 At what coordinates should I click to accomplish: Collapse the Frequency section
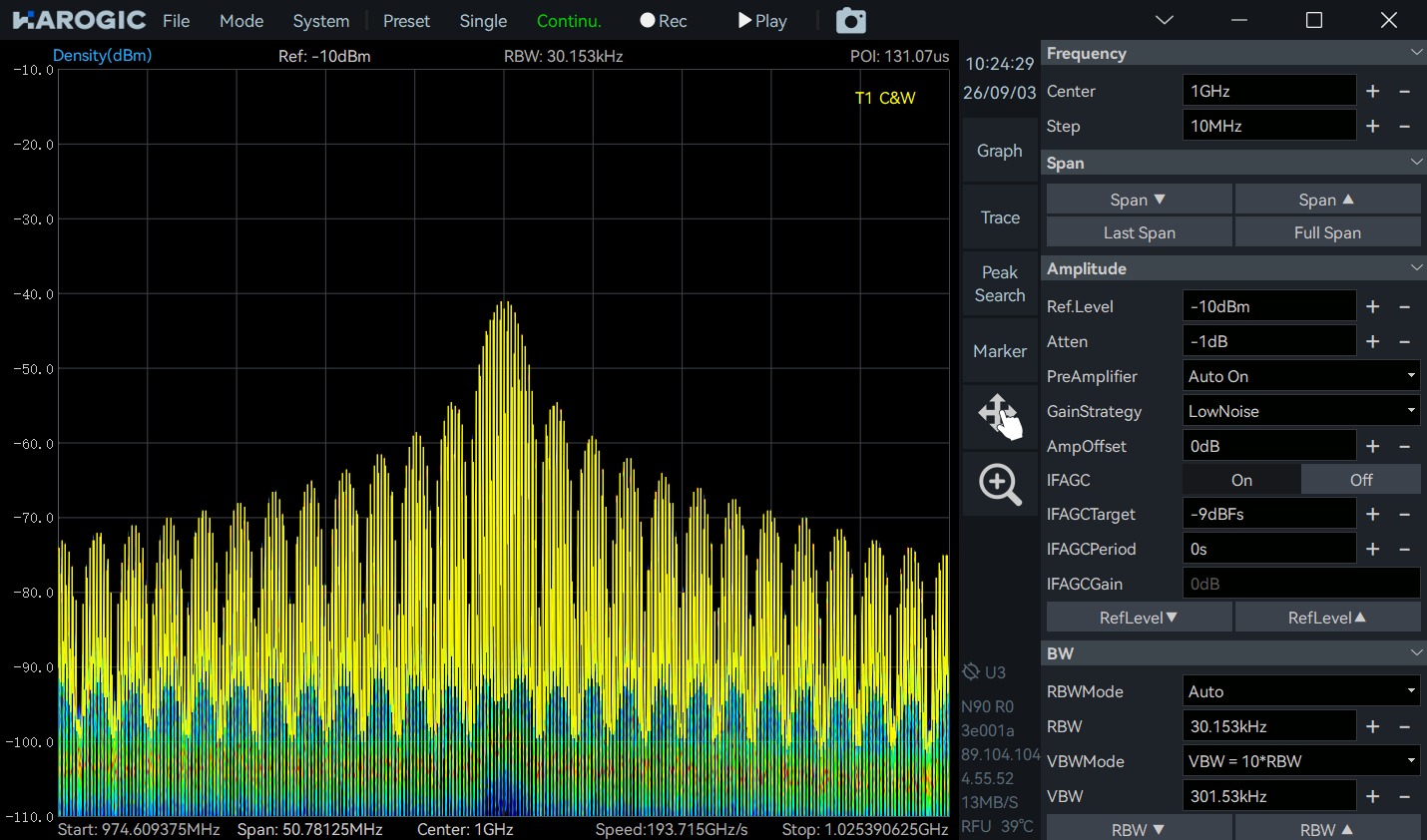[1416, 53]
